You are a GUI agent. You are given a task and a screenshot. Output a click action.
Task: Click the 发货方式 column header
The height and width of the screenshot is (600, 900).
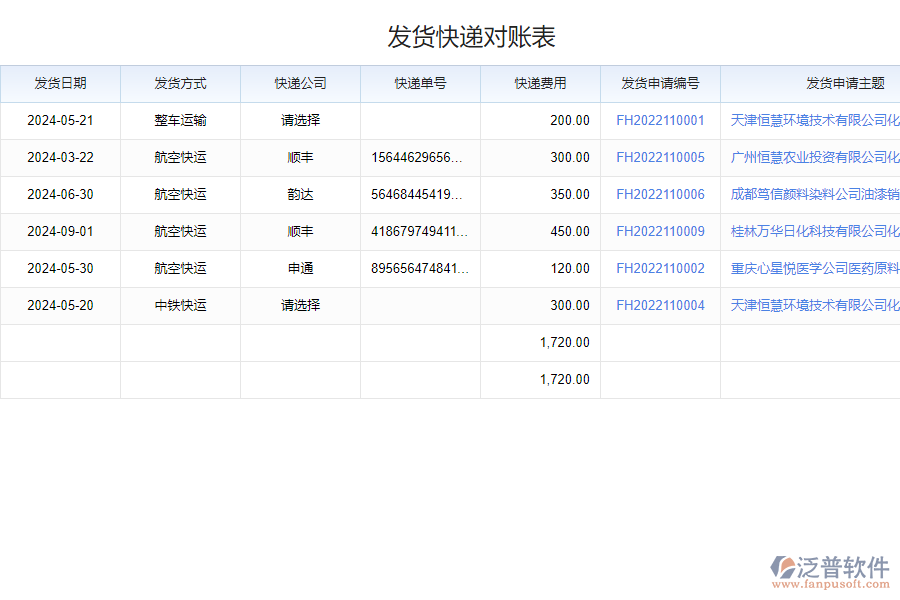tap(180, 84)
